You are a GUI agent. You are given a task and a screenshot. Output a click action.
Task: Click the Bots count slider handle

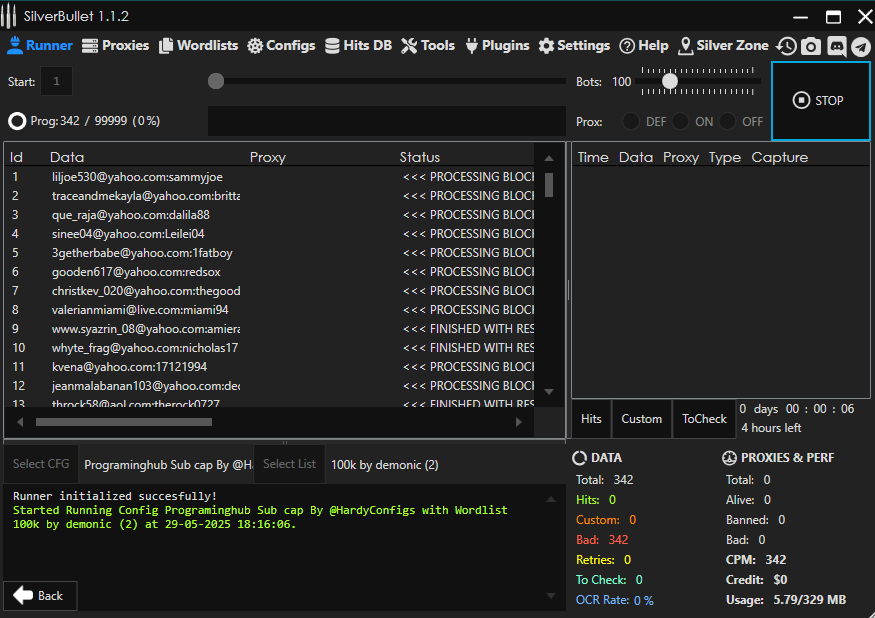[670, 81]
